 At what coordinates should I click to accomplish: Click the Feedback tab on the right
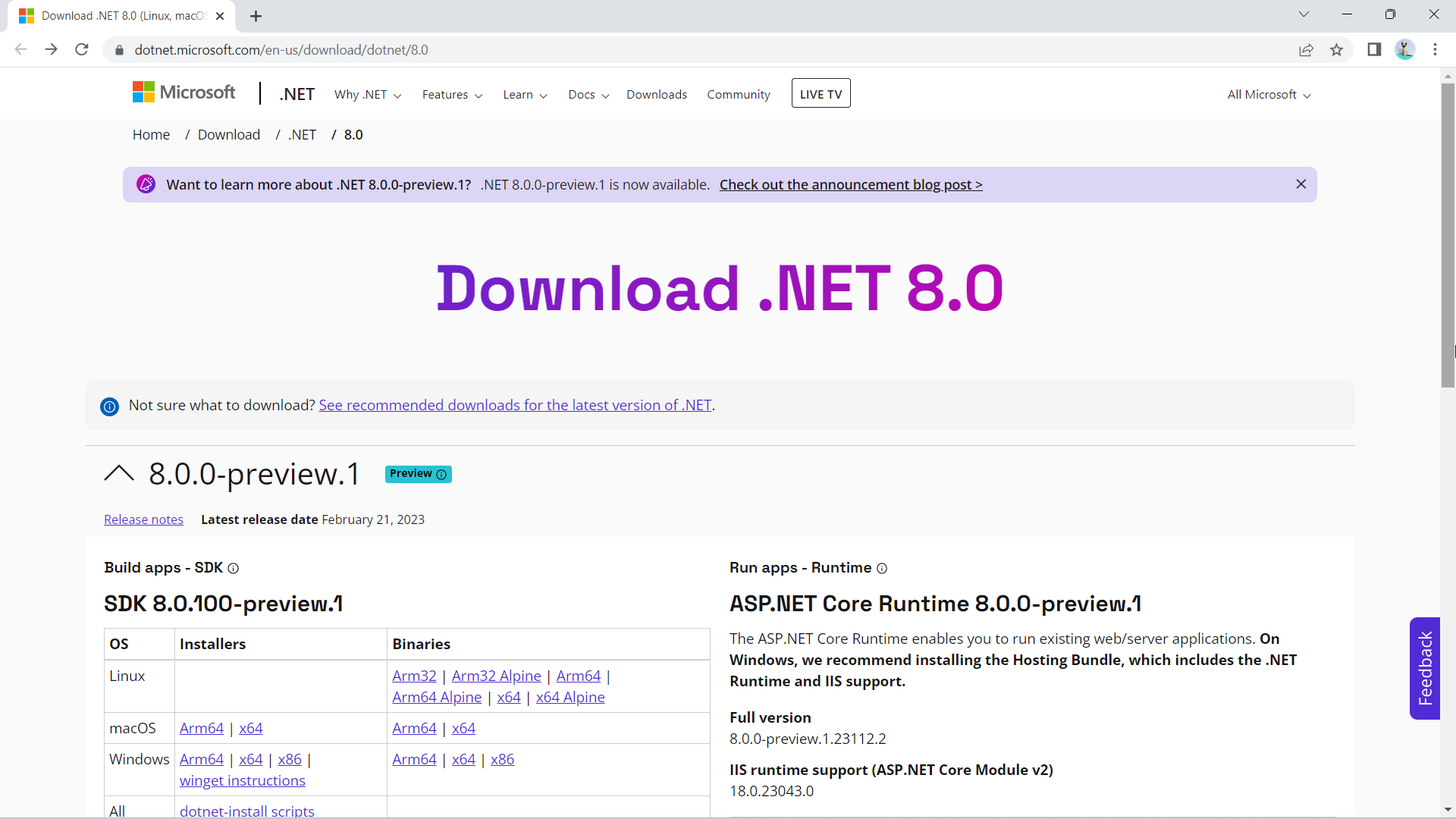pyautogui.click(x=1425, y=668)
